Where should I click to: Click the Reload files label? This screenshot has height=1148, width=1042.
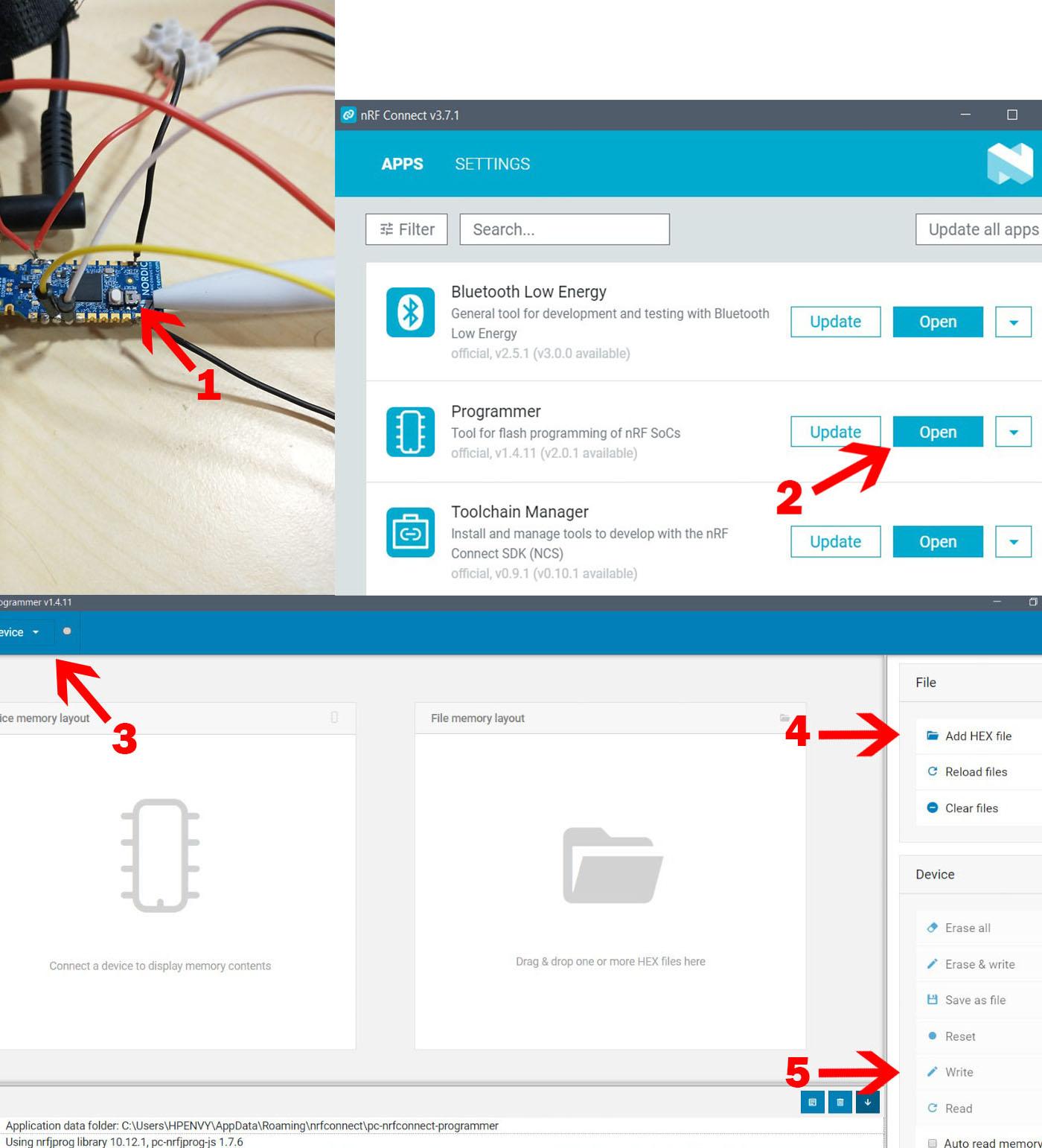click(976, 772)
